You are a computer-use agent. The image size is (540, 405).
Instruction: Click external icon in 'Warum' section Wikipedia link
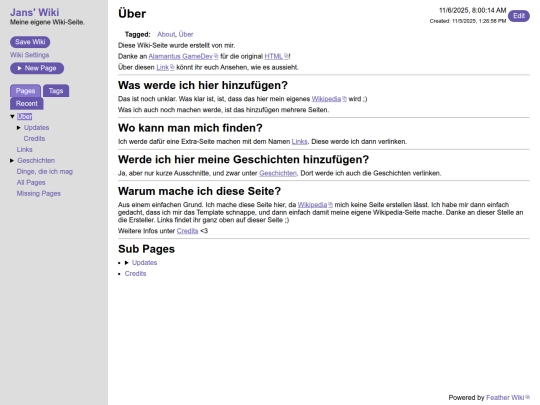click(x=330, y=205)
